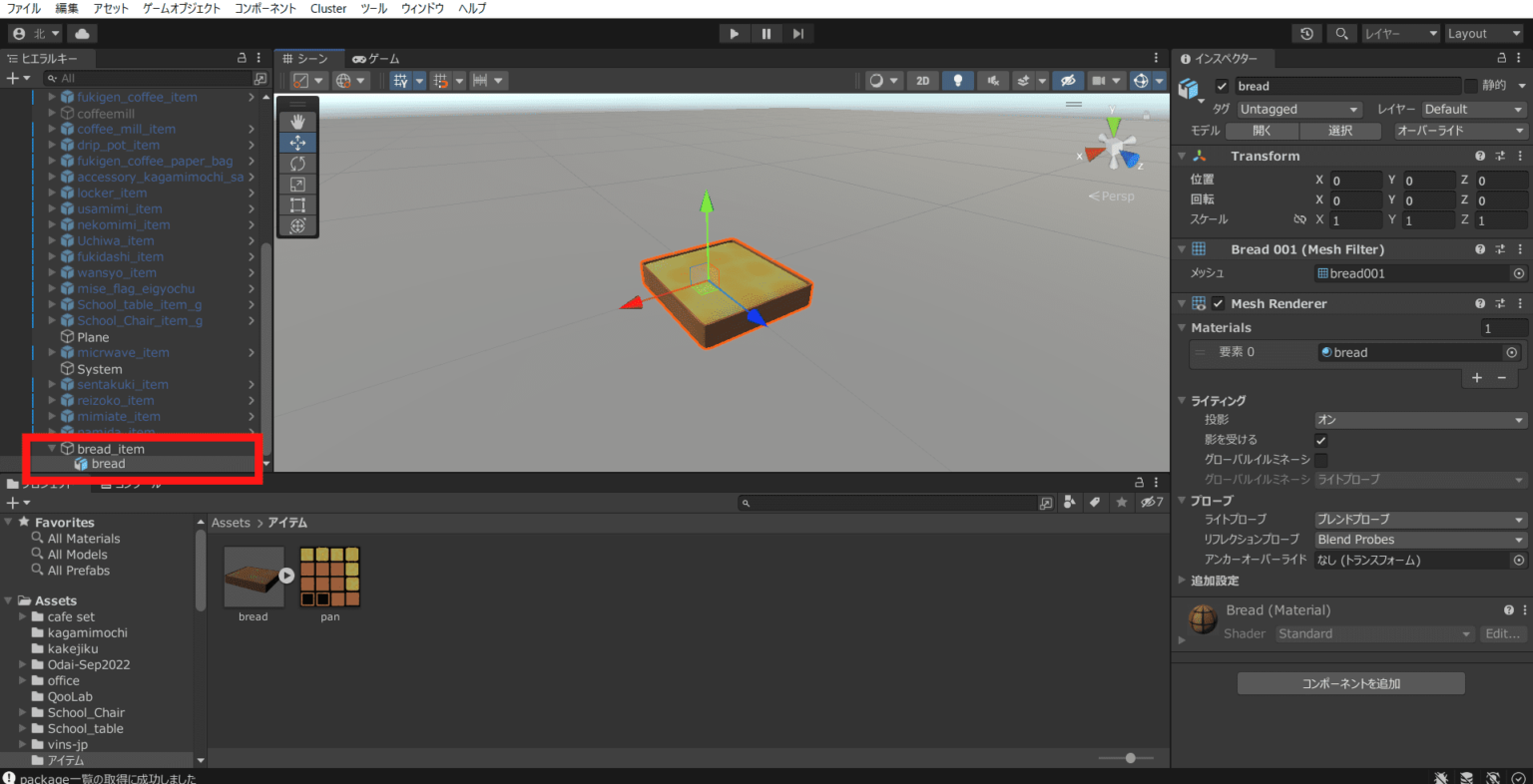Switch the scene view to 2D mode
This screenshot has width=1533, height=784.
pyautogui.click(x=923, y=80)
